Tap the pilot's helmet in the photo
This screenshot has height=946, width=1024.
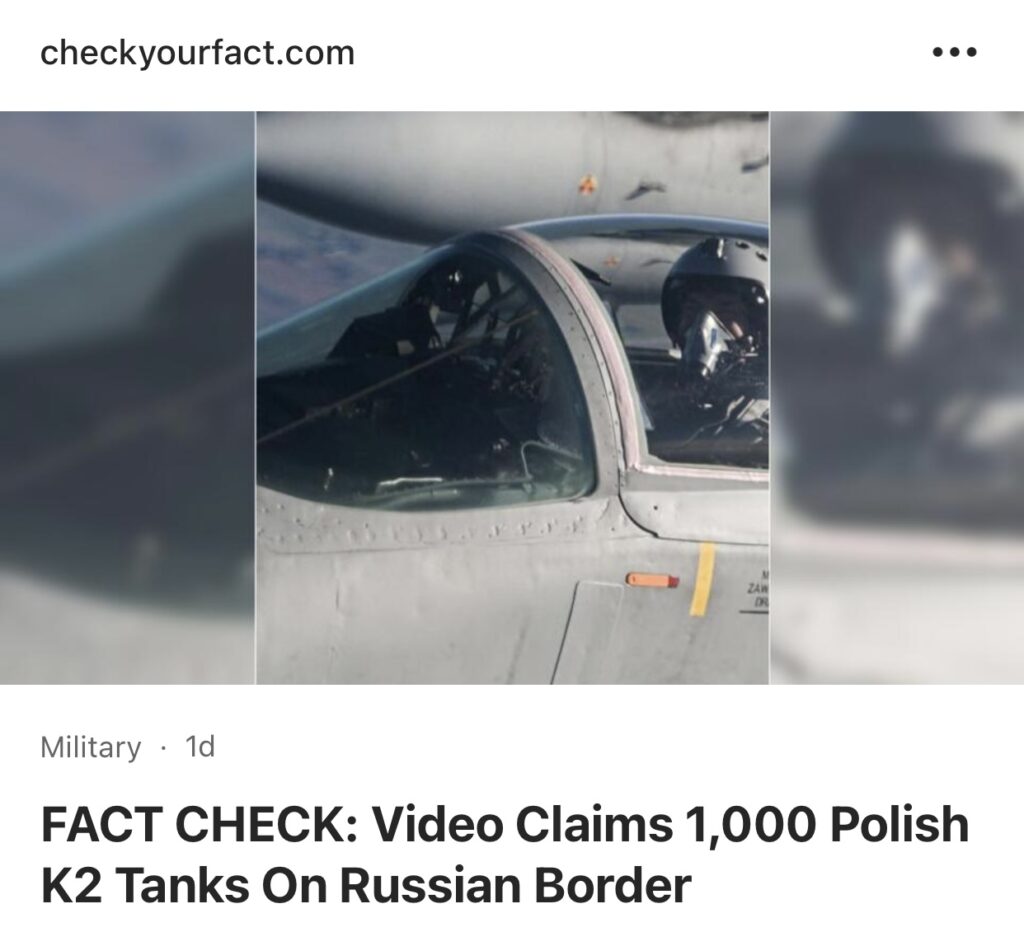(x=714, y=287)
